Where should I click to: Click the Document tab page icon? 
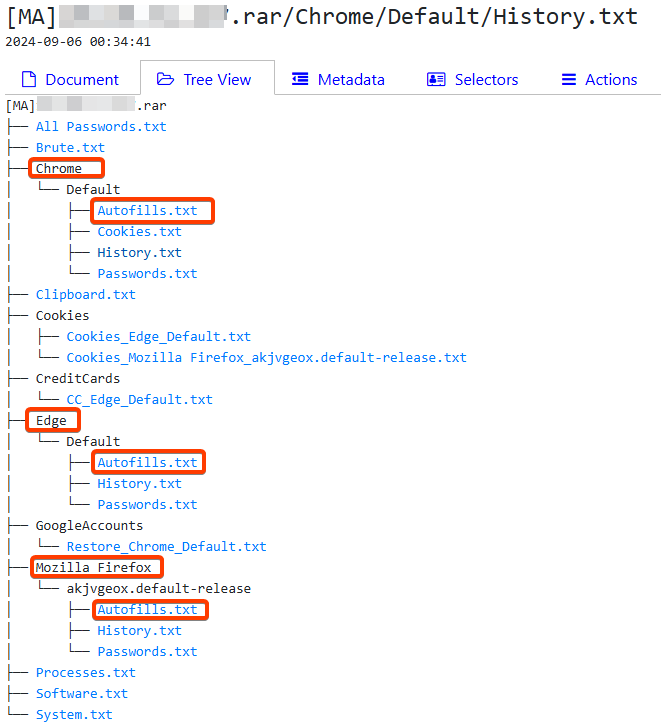(28, 80)
